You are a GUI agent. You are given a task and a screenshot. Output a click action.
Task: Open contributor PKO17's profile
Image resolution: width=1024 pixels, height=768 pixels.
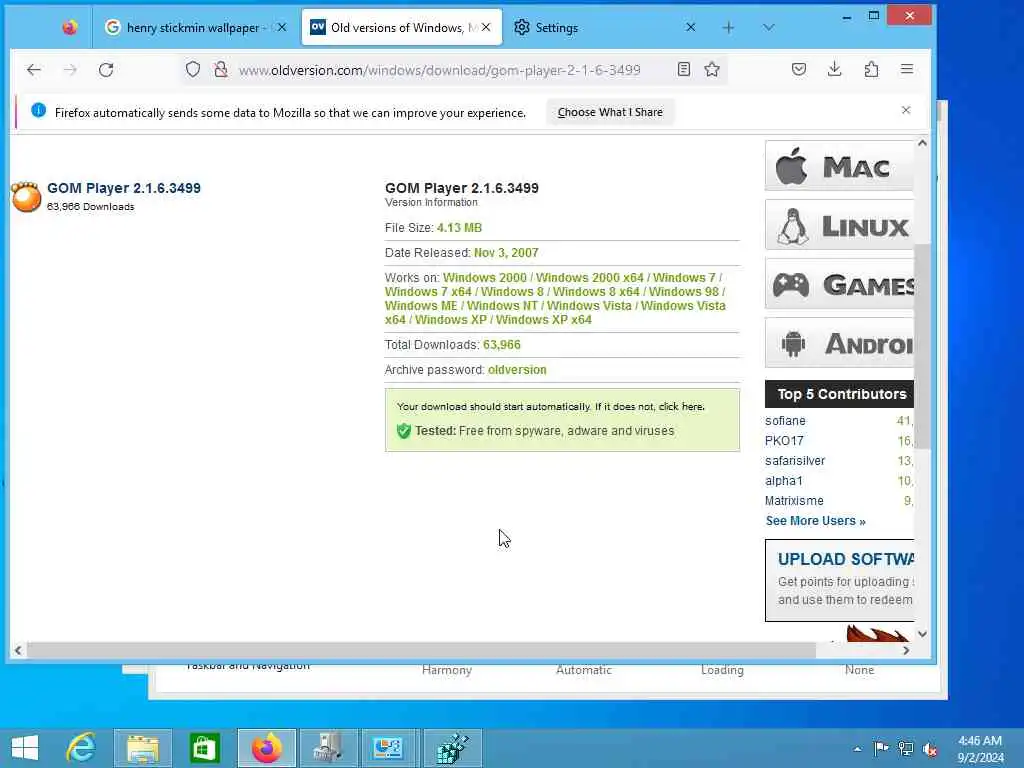click(x=784, y=441)
